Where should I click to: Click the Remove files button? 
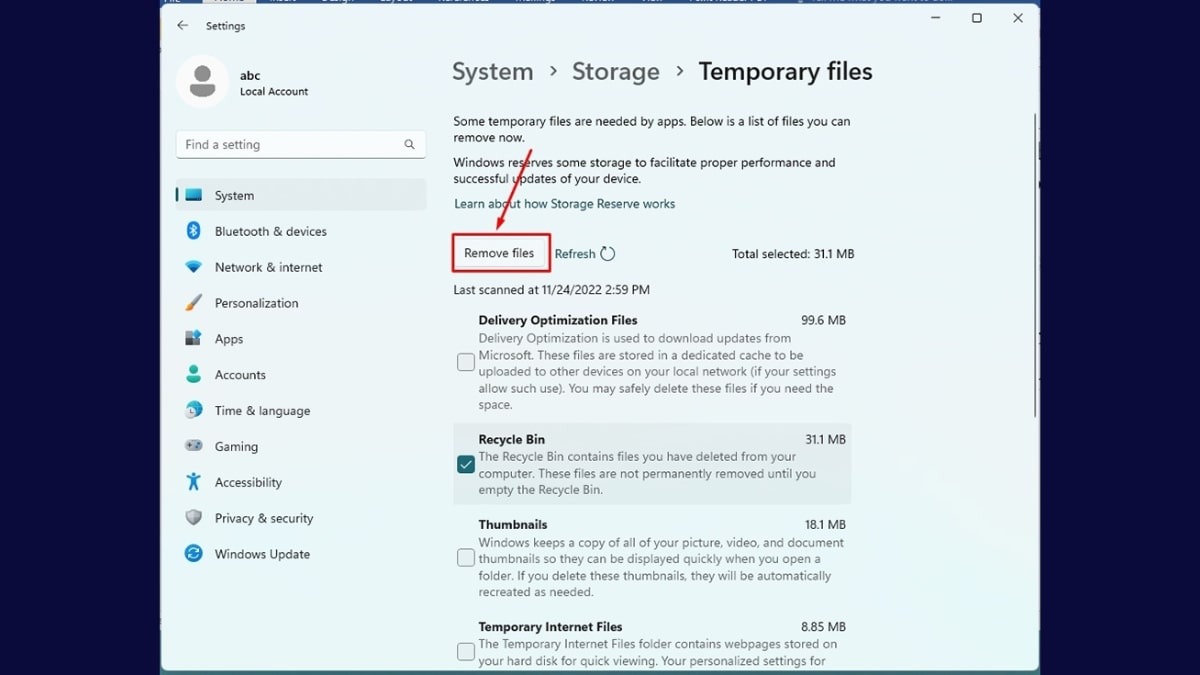coord(499,253)
